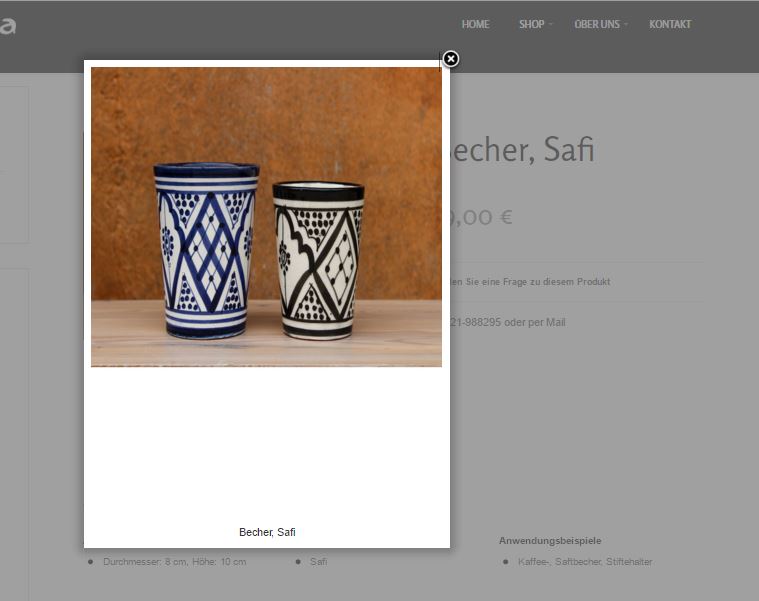
Task: Select ÜBER UNS in the navigation
Action: pyautogui.click(x=597, y=24)
